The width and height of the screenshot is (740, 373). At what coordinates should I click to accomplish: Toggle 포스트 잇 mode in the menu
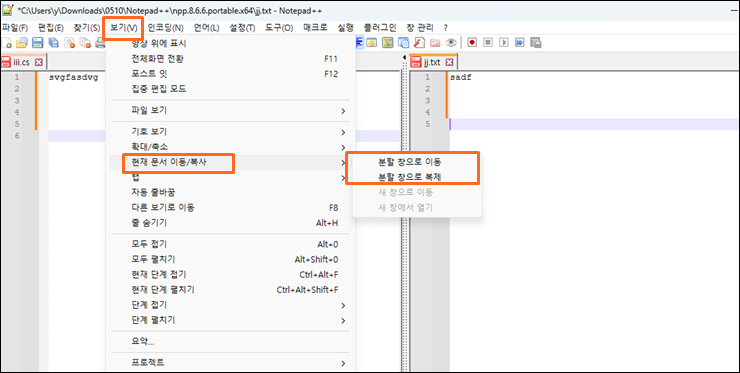(230, 74)
